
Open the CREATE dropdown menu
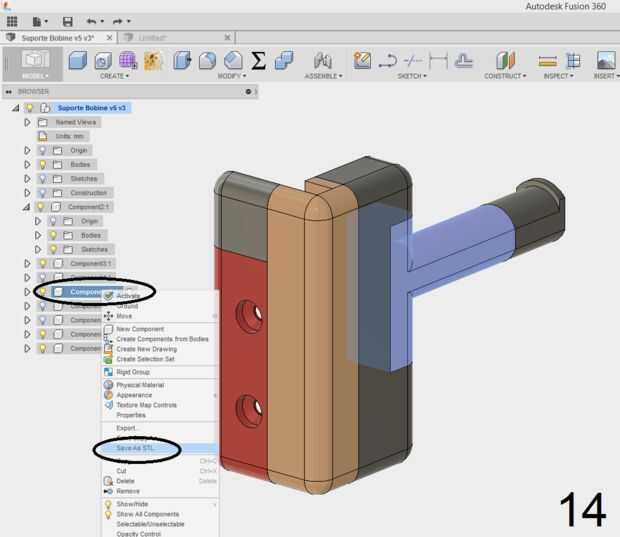[x=114, y=76]
